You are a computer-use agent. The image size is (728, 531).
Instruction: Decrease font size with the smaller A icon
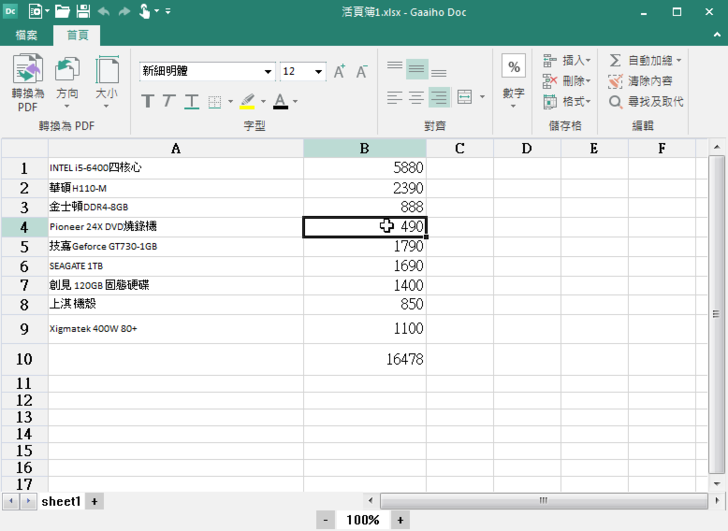(x=362, y=71)
